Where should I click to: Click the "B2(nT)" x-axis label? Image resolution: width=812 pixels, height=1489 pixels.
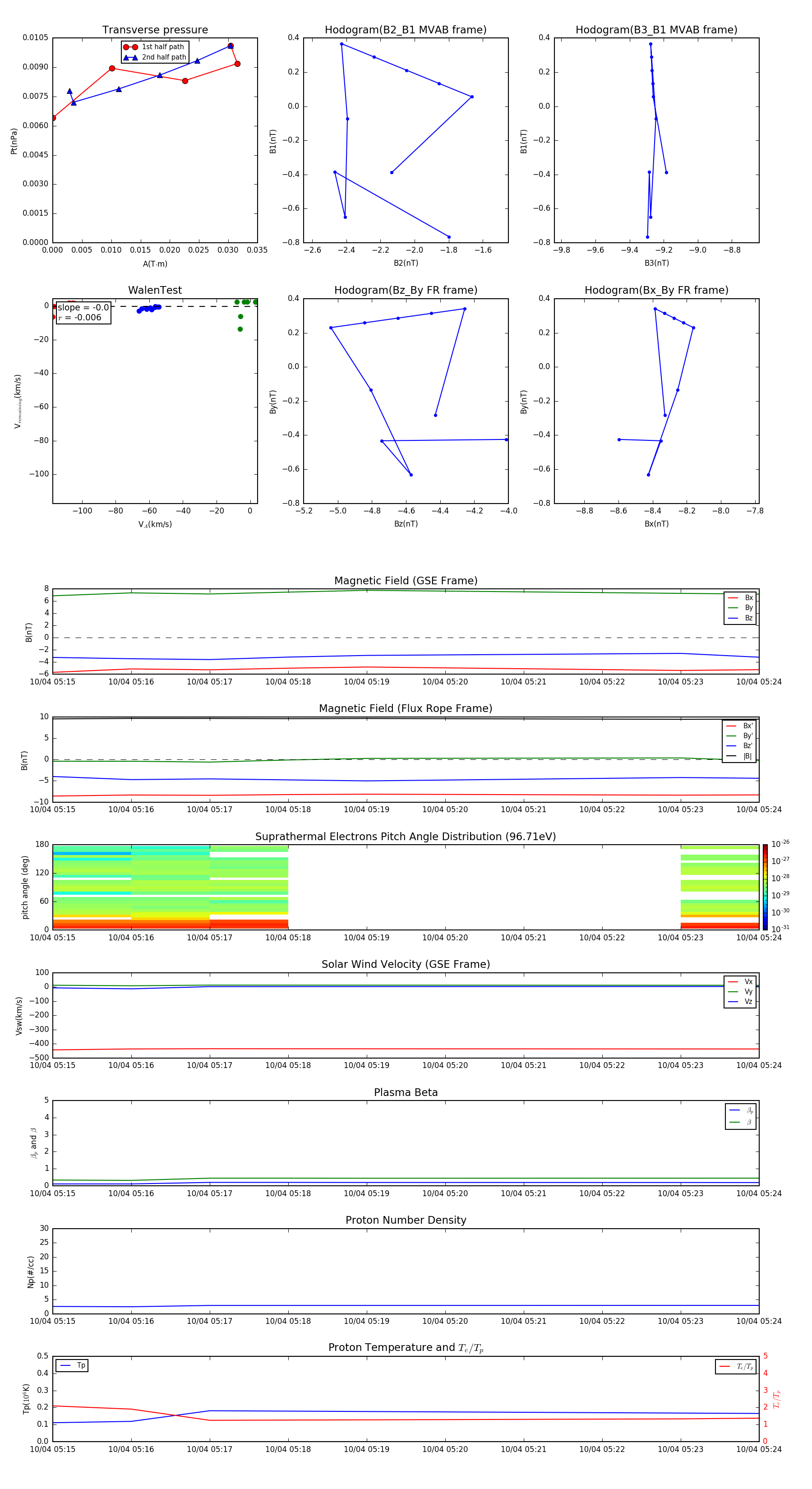pos(406,263)
